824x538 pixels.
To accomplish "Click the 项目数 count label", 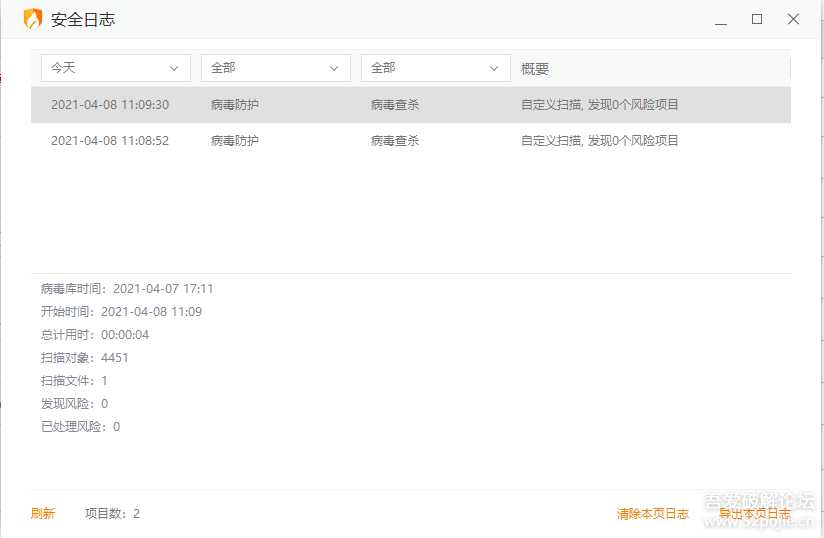I will (112, 514).
